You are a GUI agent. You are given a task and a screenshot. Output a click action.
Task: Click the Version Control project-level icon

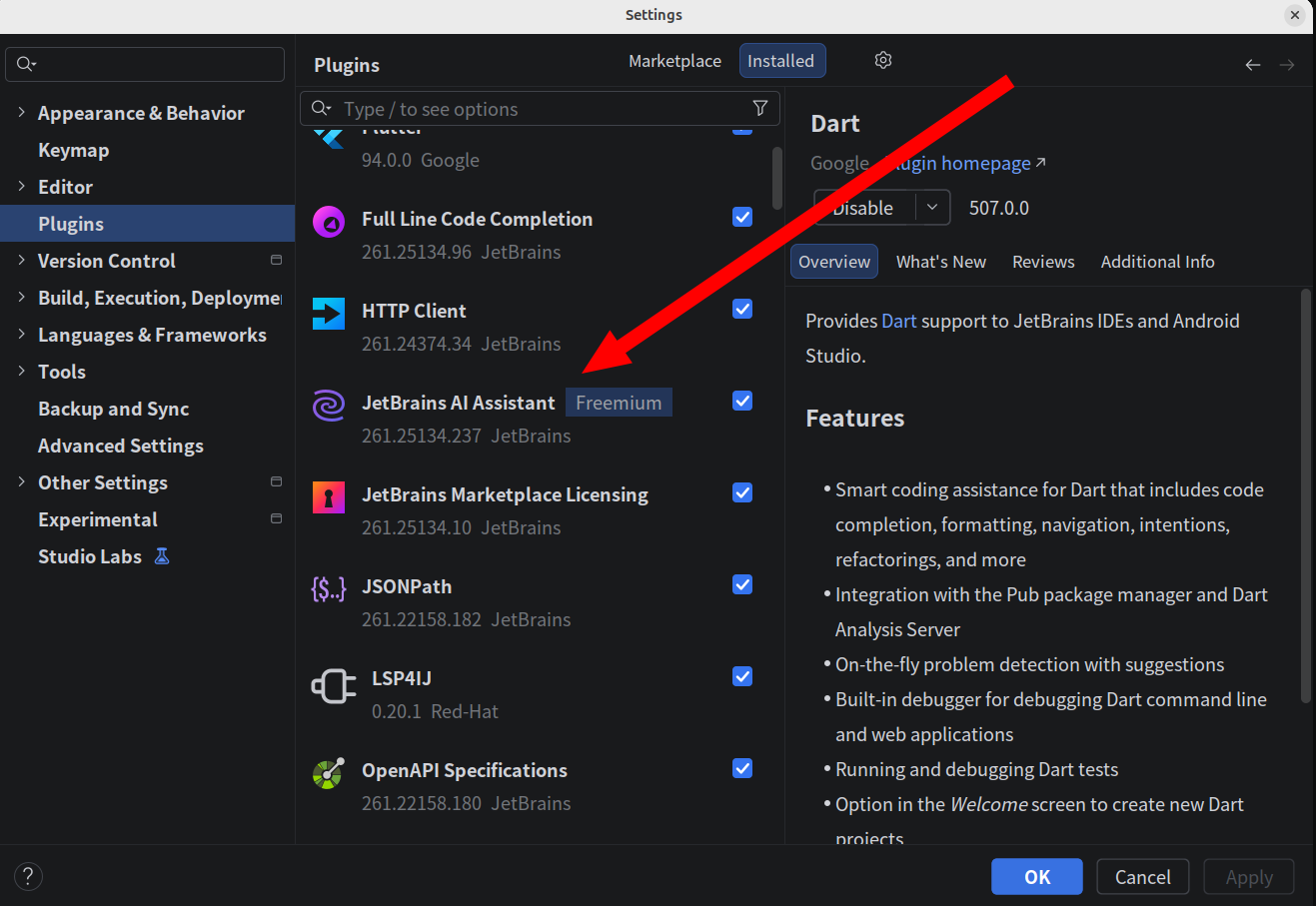point(276,261)
